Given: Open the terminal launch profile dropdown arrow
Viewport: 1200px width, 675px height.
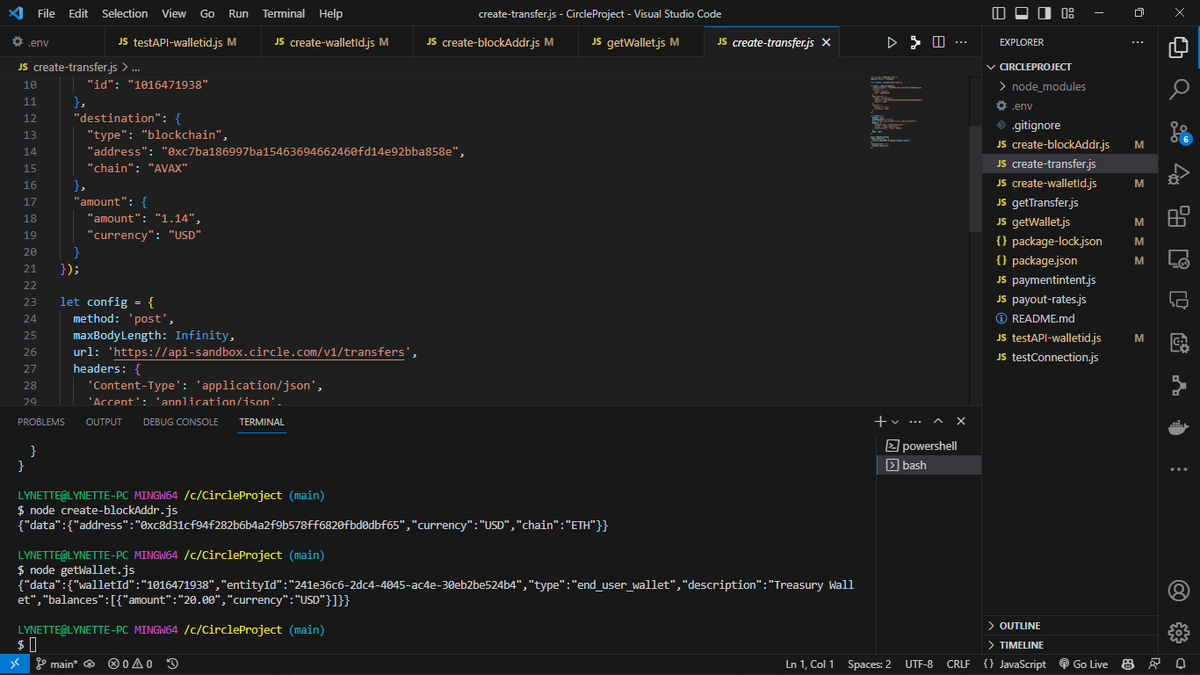Looking at the screenshot, I should [895, 422].
